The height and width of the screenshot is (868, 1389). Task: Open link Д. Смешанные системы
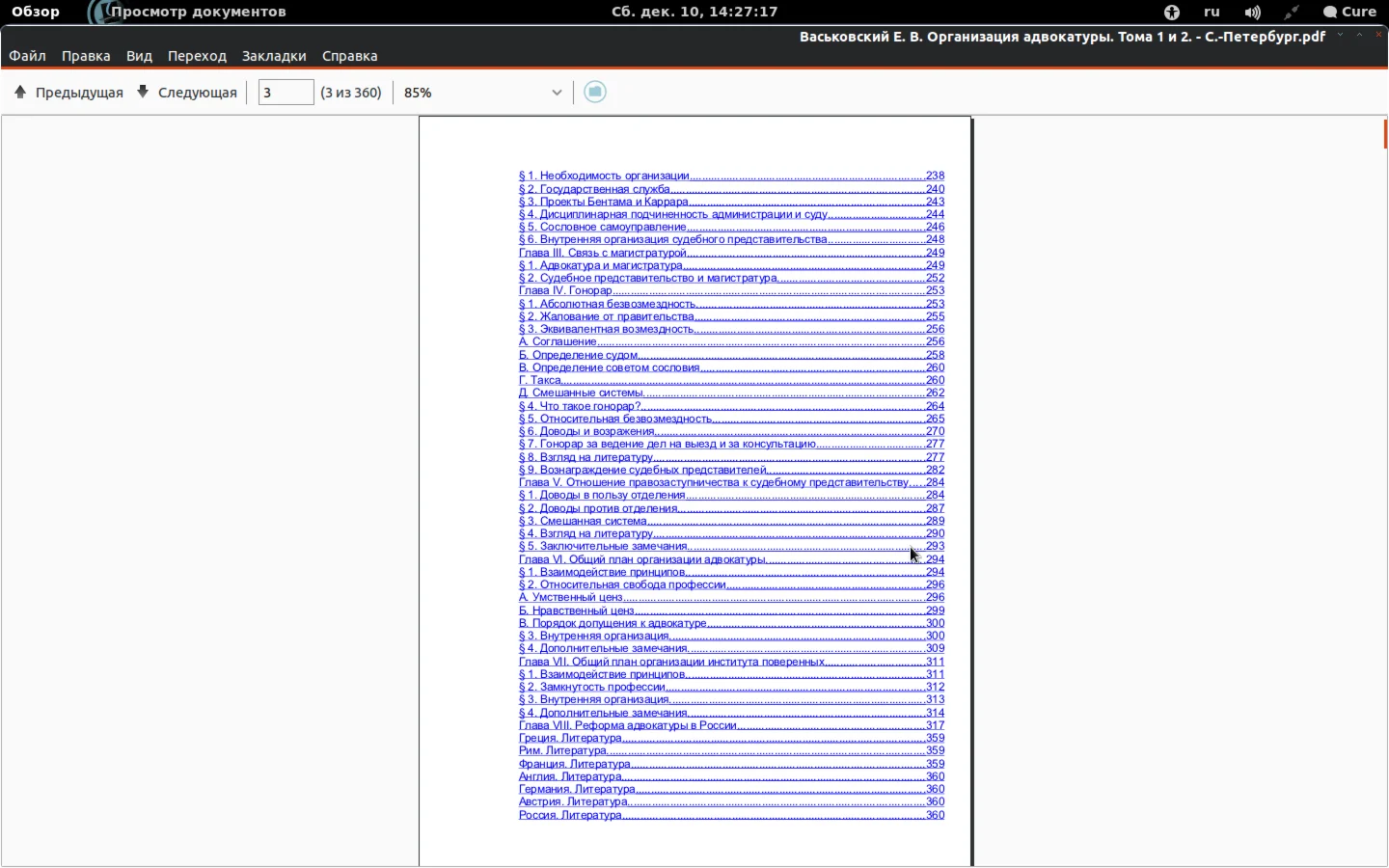pos(582,393)
